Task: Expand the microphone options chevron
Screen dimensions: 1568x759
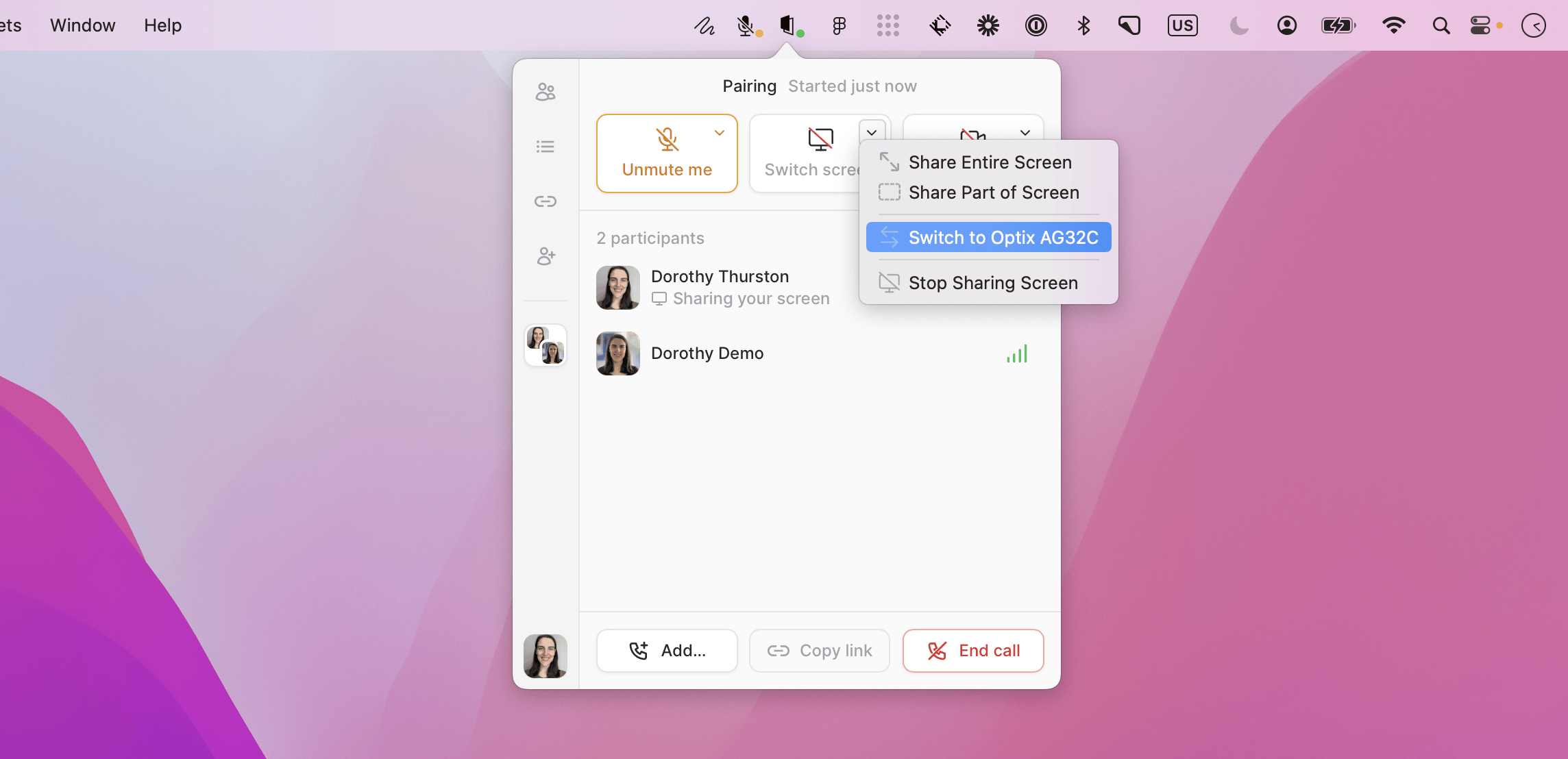Action: coord(720,133)
